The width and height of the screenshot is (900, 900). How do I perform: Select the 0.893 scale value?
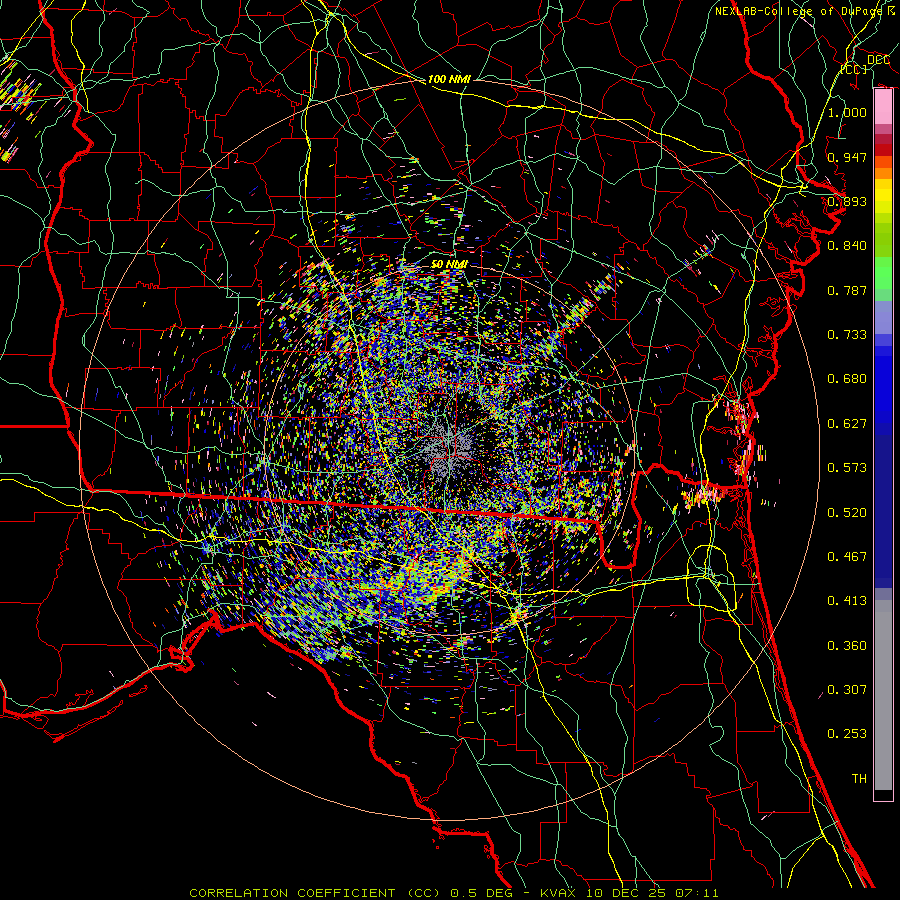847,201
